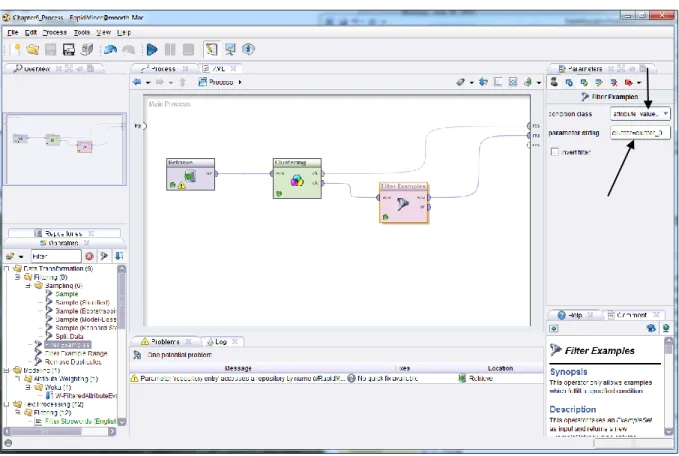679x456 pixels.
Task: Click the Print toolbar icon
Action: click(x=87, y=49)
